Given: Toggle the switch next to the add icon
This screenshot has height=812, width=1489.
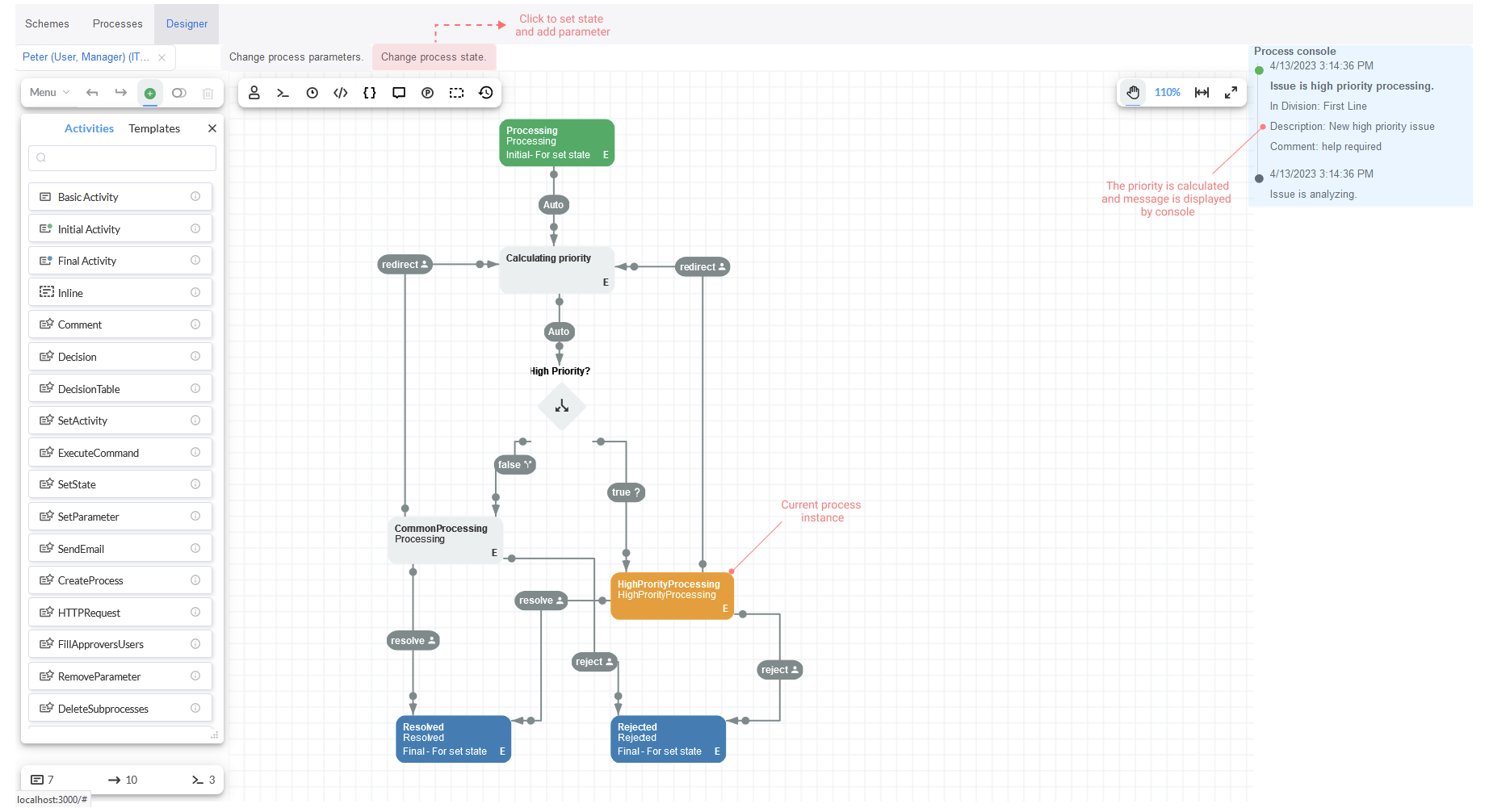Looking at the screenshot, I should coord(179,93).
